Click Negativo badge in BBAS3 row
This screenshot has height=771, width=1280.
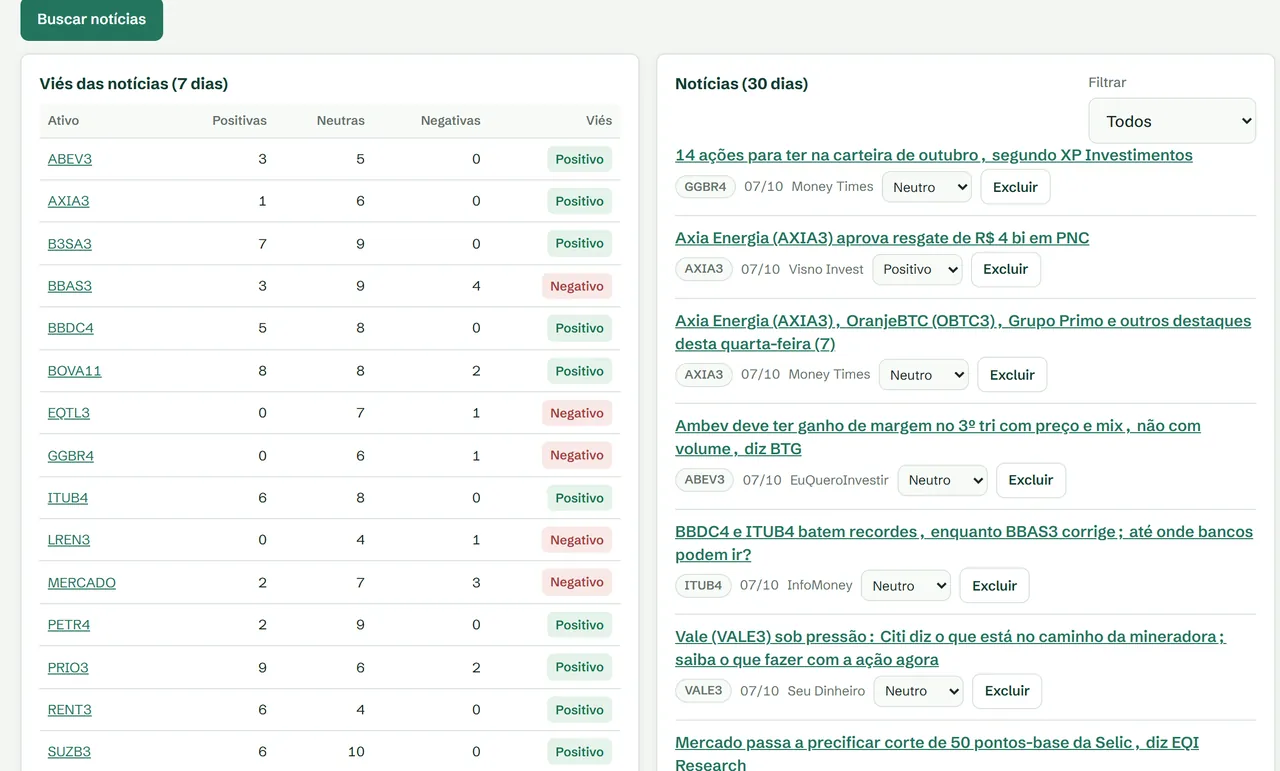pos(577,286)
